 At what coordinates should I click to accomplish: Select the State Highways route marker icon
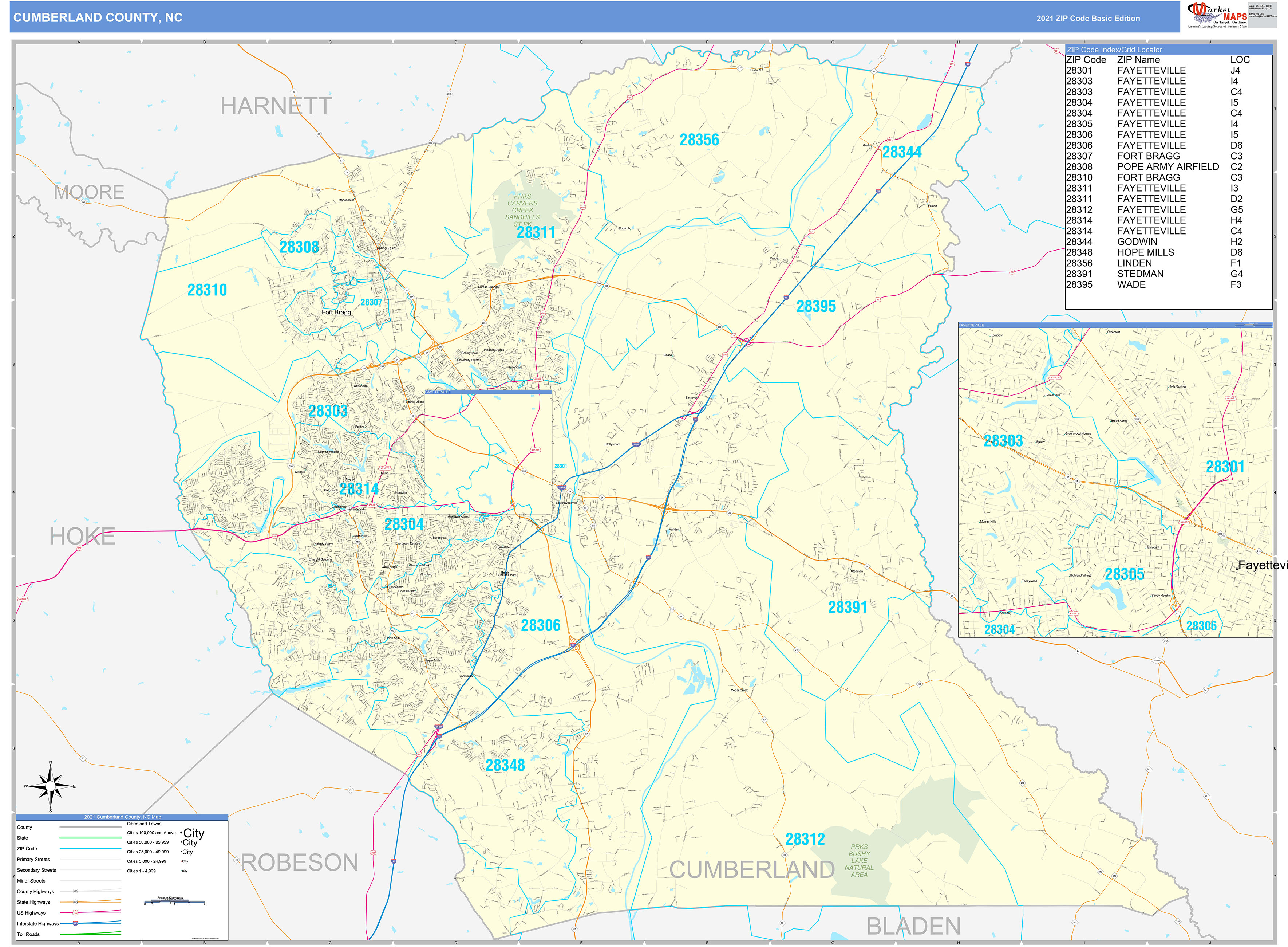76,902
